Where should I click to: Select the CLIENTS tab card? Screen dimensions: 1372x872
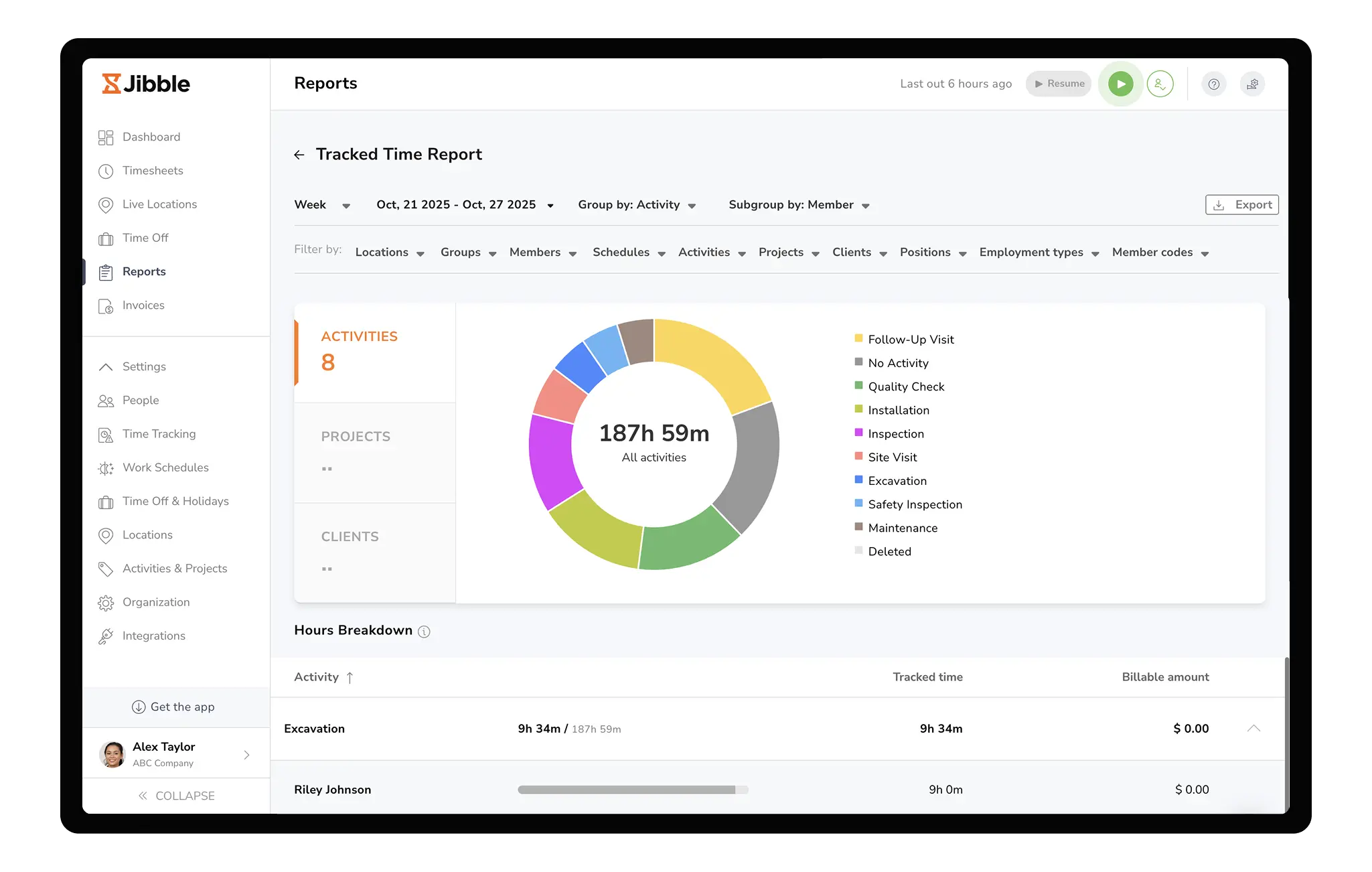pos(375,553)
